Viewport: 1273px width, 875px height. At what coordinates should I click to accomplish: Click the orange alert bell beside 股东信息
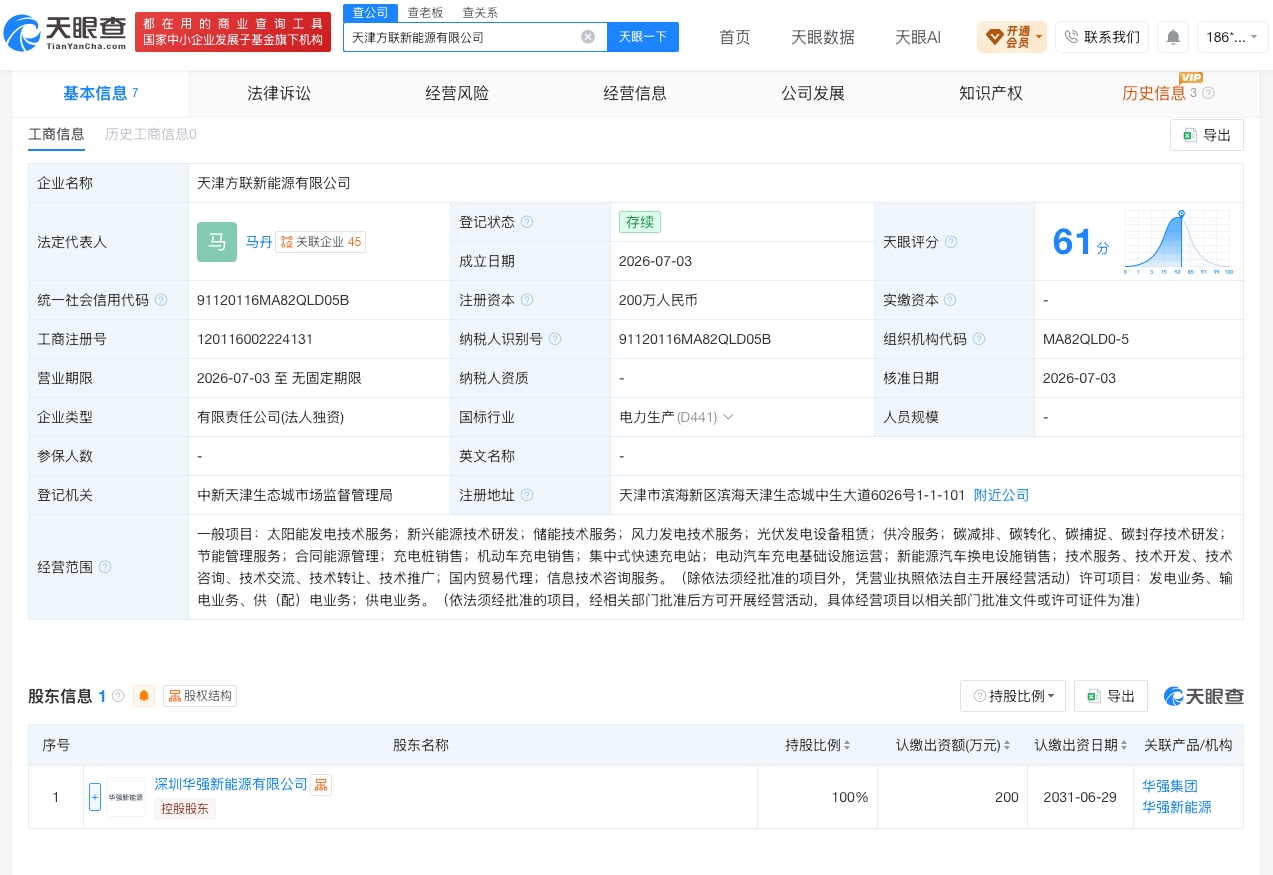click(x=144, y=696)
